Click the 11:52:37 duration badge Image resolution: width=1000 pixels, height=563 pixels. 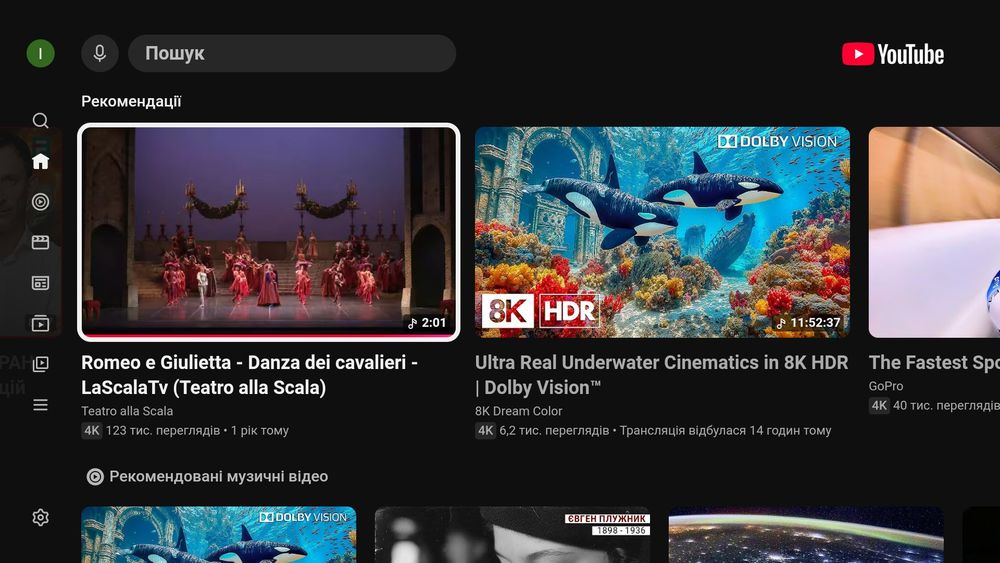point(808,323)
